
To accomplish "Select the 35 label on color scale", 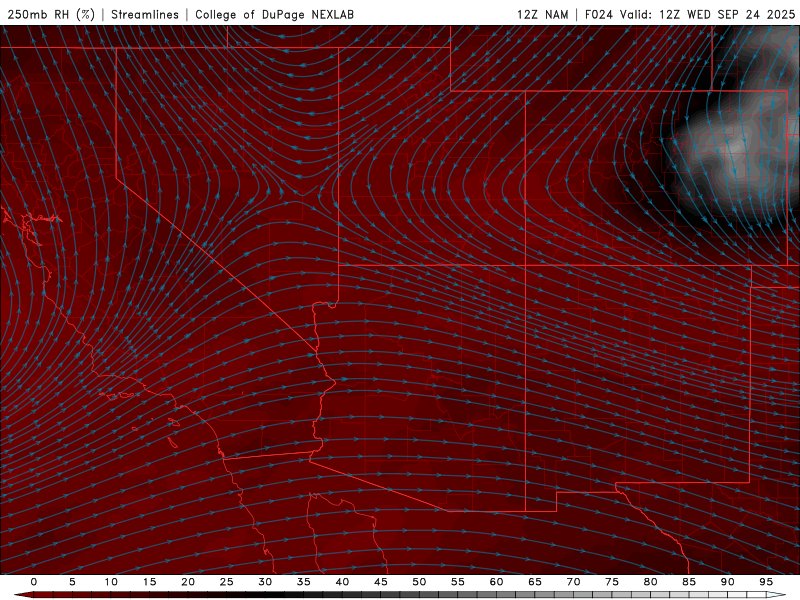I will 304,582.
